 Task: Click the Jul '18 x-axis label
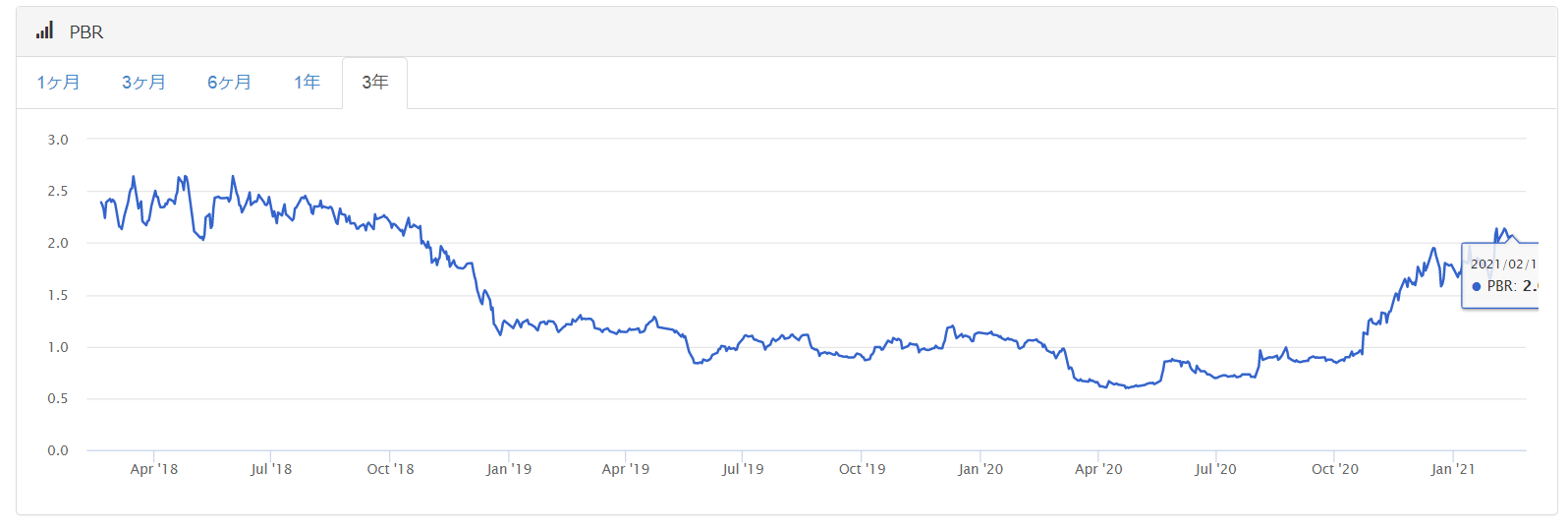pyautogui.click(x=271, y=469)
